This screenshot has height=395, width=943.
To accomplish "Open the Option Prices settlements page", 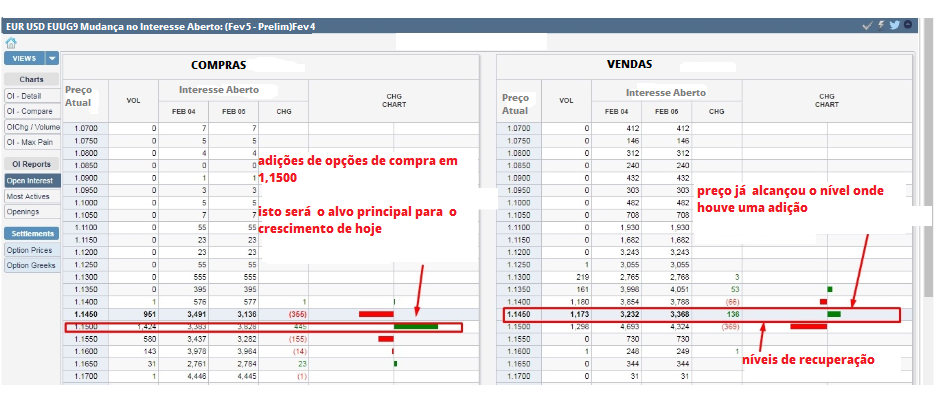I will click(x=32, y=250).
